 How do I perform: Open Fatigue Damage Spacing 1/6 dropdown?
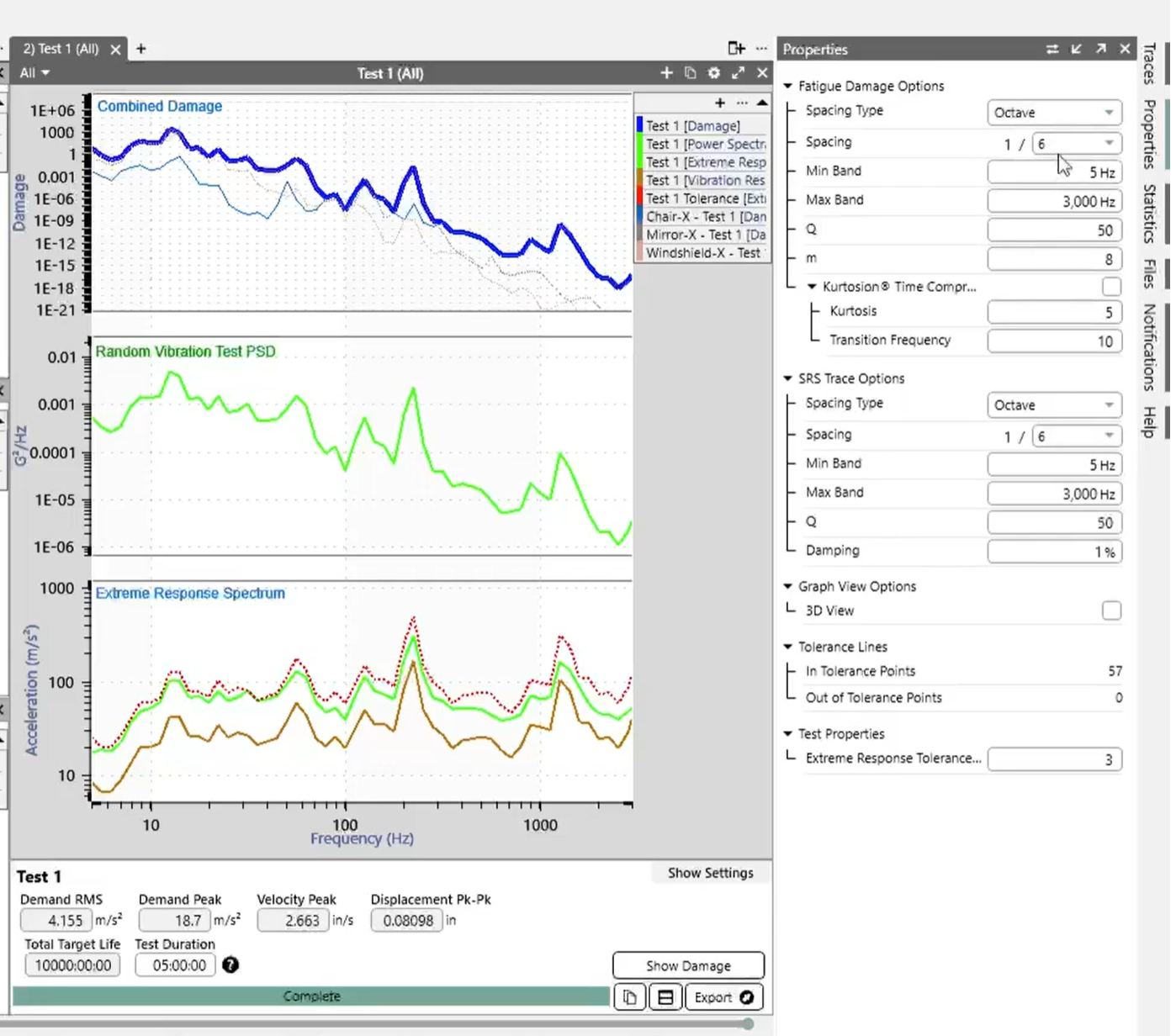[x=1077, y=144]
